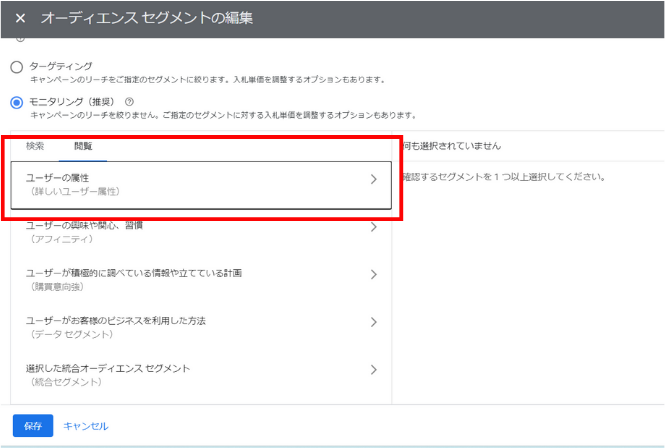Expand chevron for 購買意向強 row
This screenshot has width=665, height=448.
[x=373, y=274]
